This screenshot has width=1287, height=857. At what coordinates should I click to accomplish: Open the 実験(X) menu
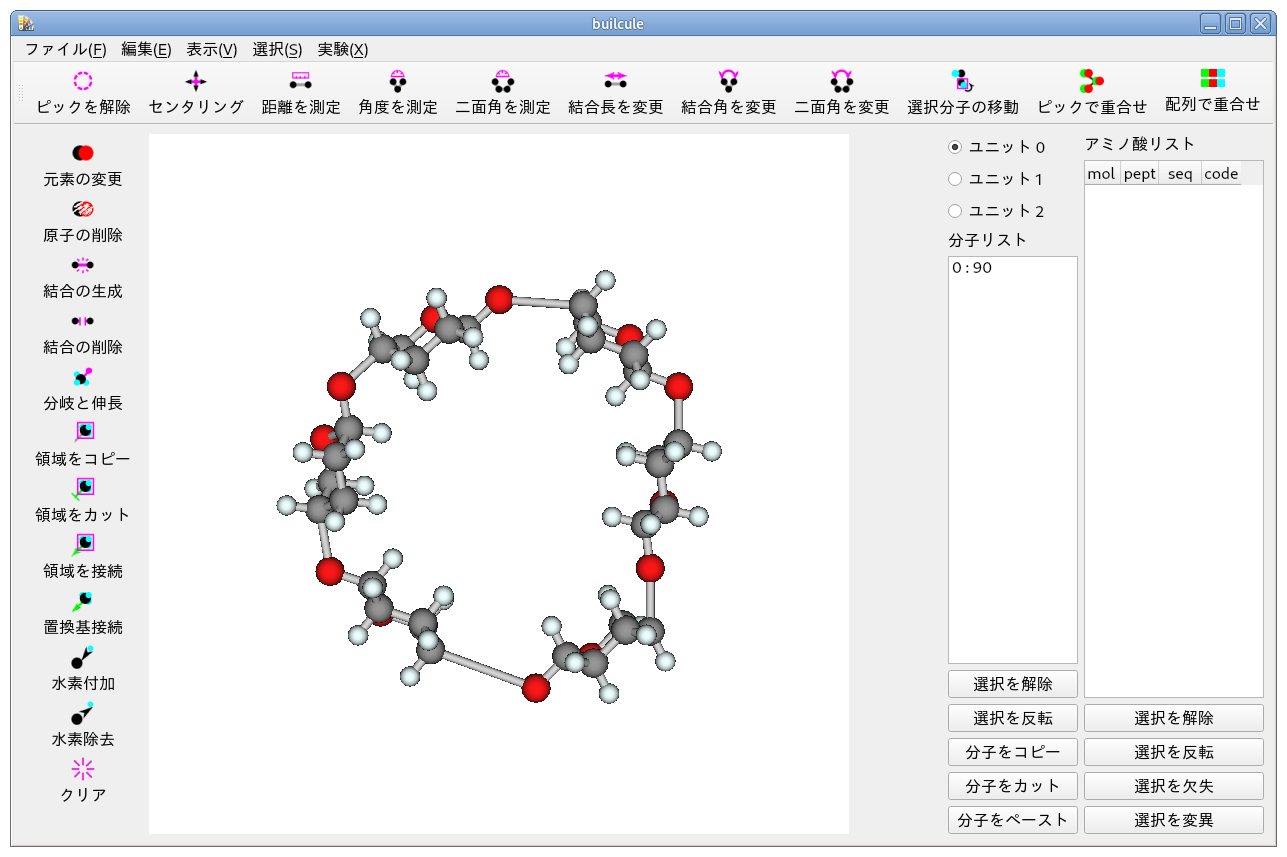[343, 49]
